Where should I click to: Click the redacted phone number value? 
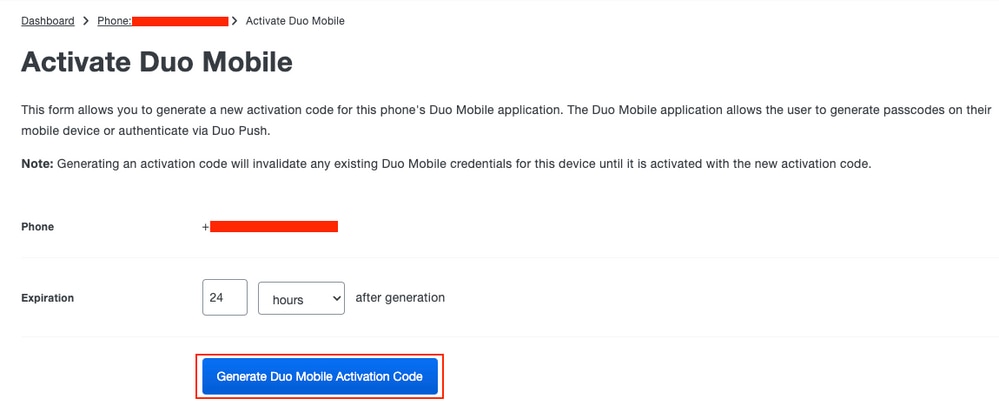click(x=274, y=227)
